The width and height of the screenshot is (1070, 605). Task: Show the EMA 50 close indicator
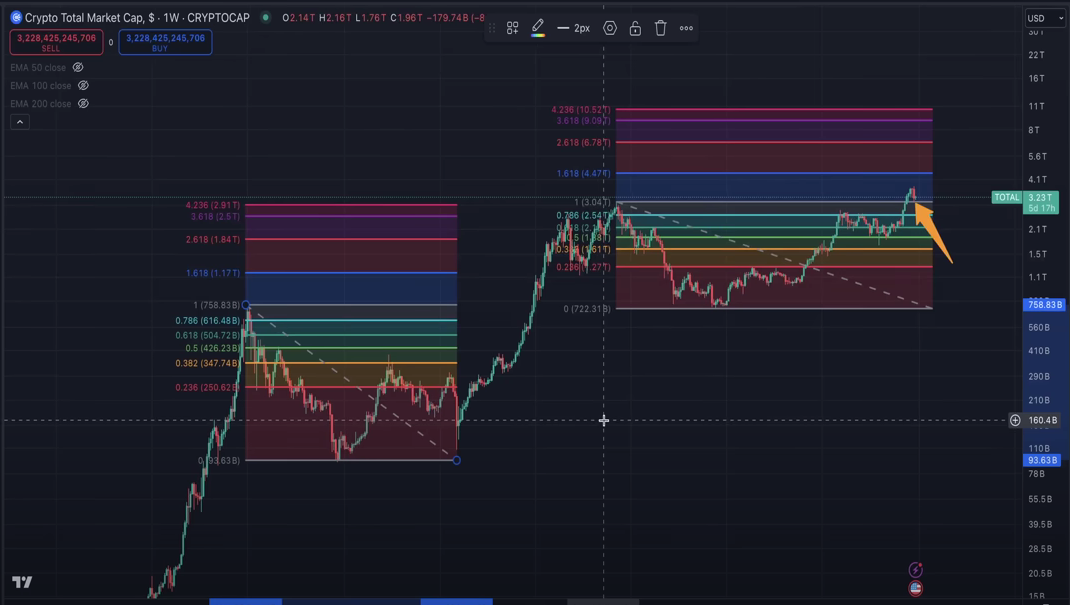[x=78, y=68]
